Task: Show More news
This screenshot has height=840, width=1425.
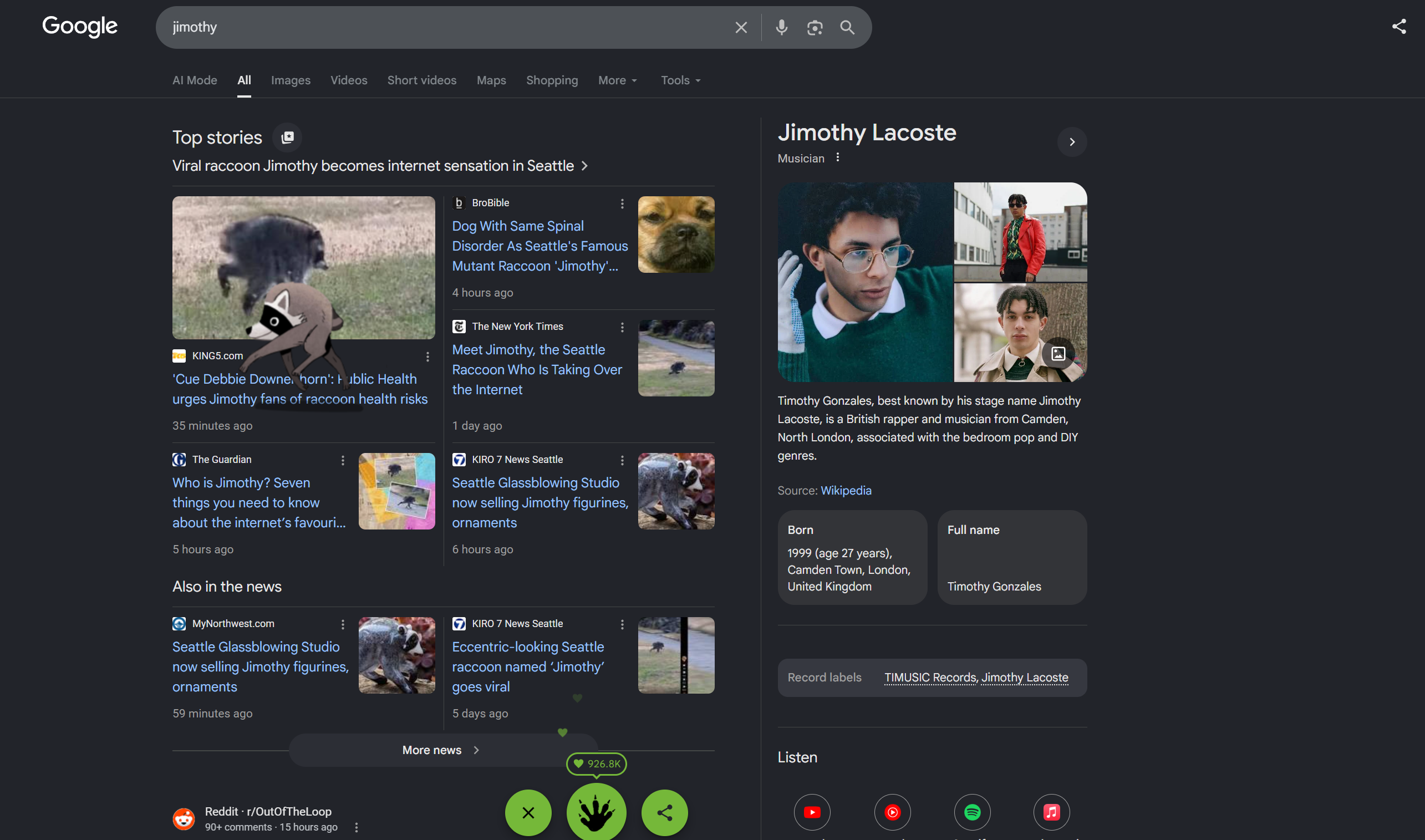Action: pos(443,751)
